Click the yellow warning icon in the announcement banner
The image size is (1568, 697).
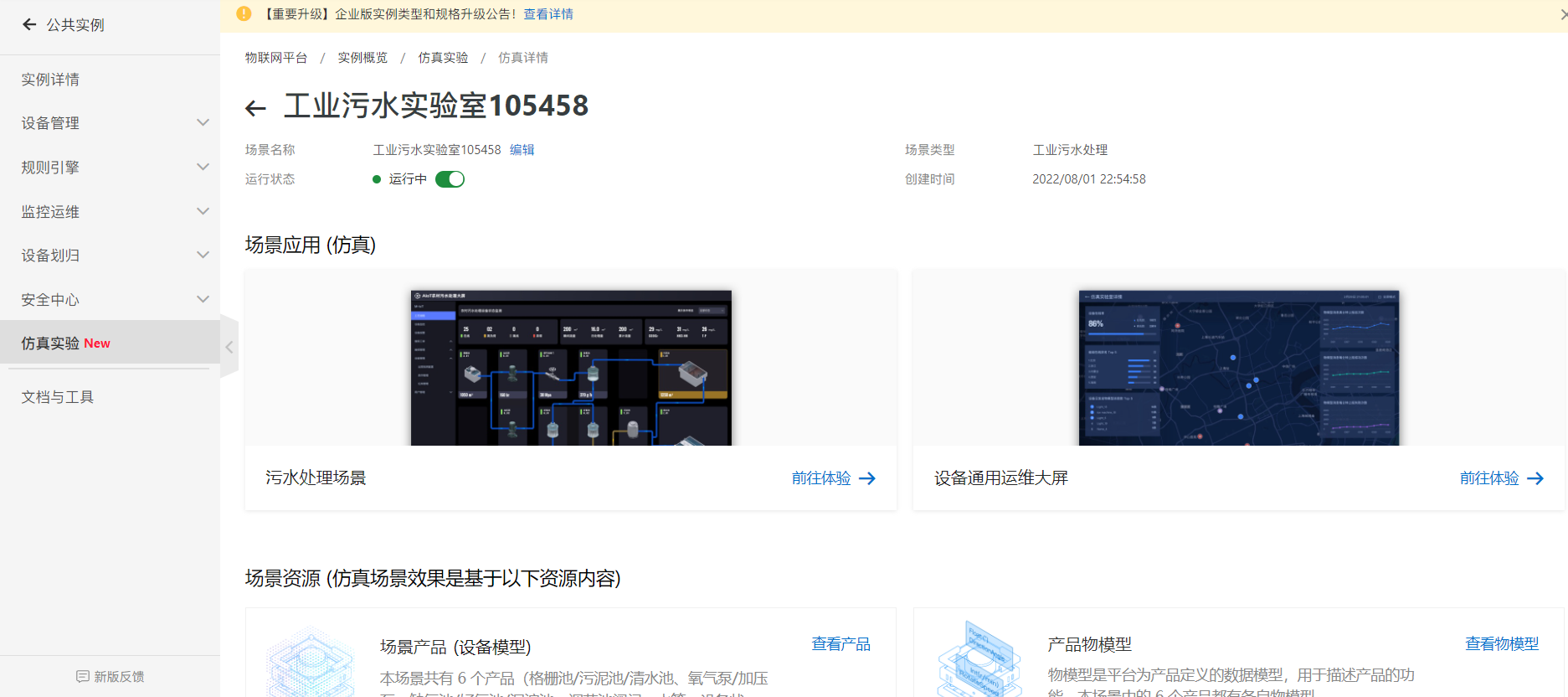point(244,13)
